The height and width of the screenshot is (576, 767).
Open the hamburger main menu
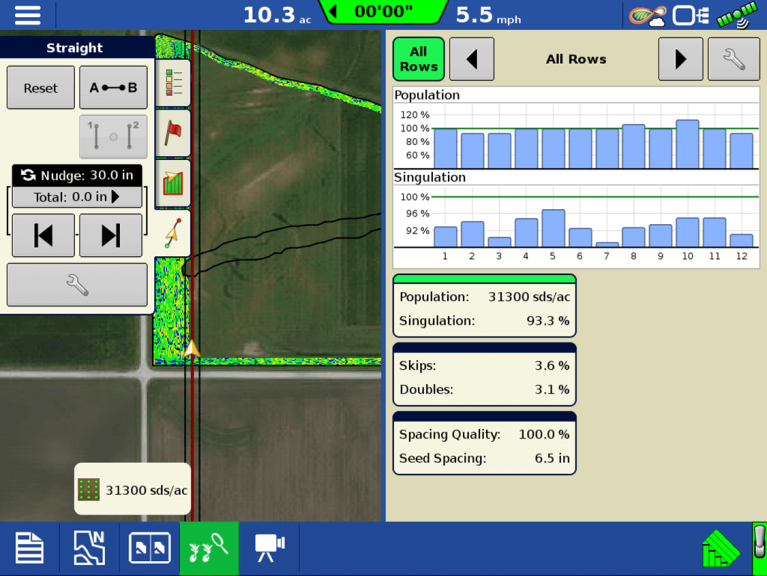[27, 15]
